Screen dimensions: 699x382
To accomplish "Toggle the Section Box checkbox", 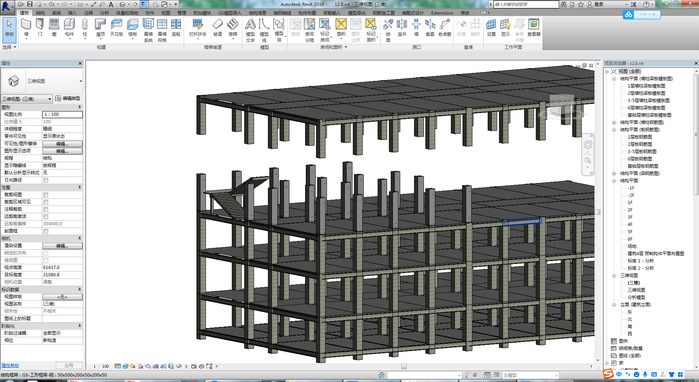I will 45,231.
